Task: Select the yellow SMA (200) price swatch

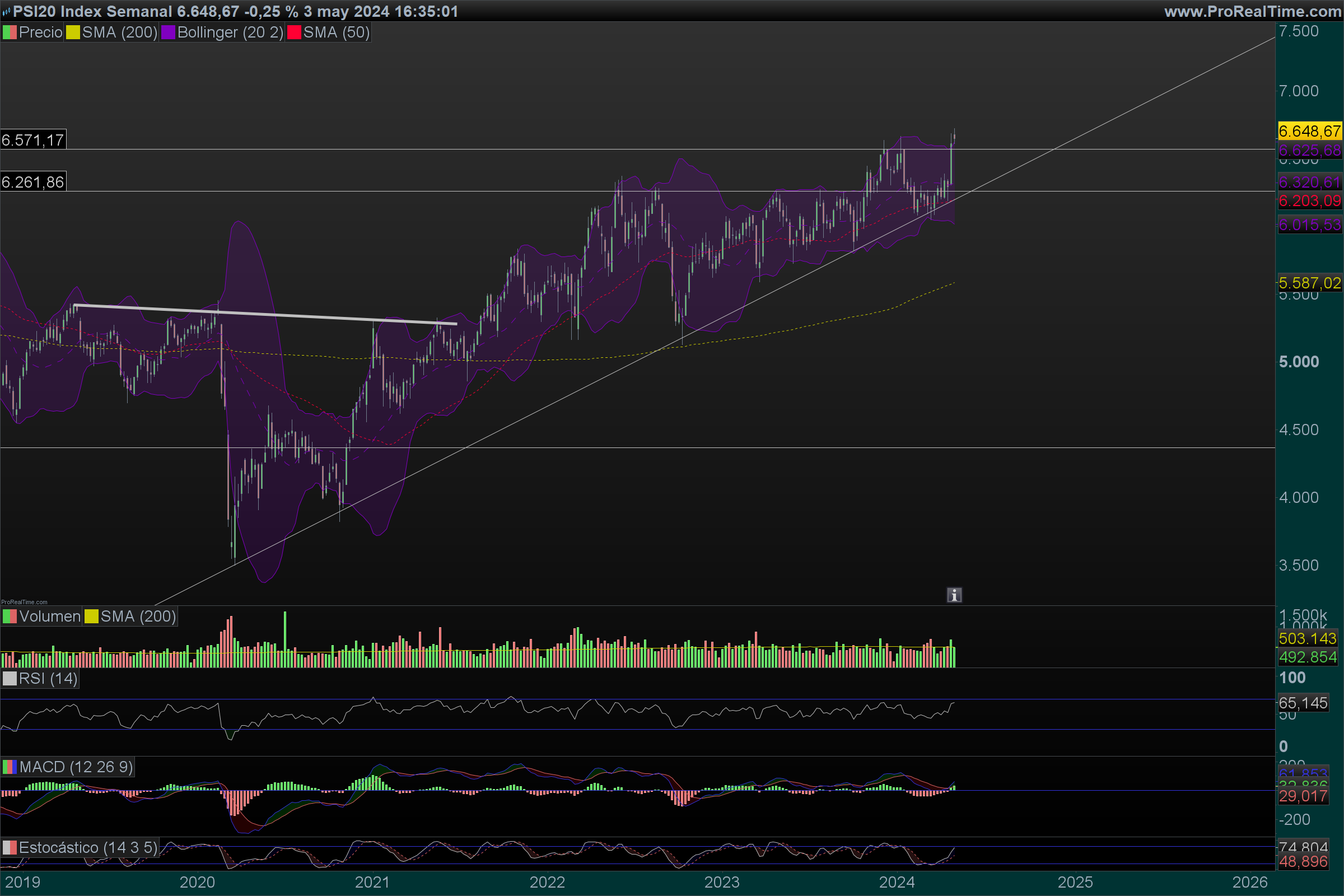Action: (73, 32)
